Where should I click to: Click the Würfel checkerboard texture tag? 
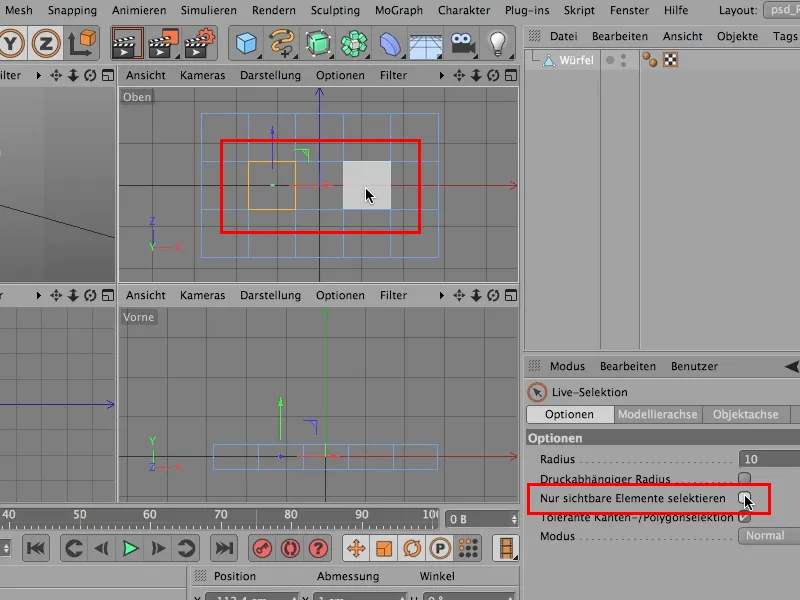click(x=670, y=60)
